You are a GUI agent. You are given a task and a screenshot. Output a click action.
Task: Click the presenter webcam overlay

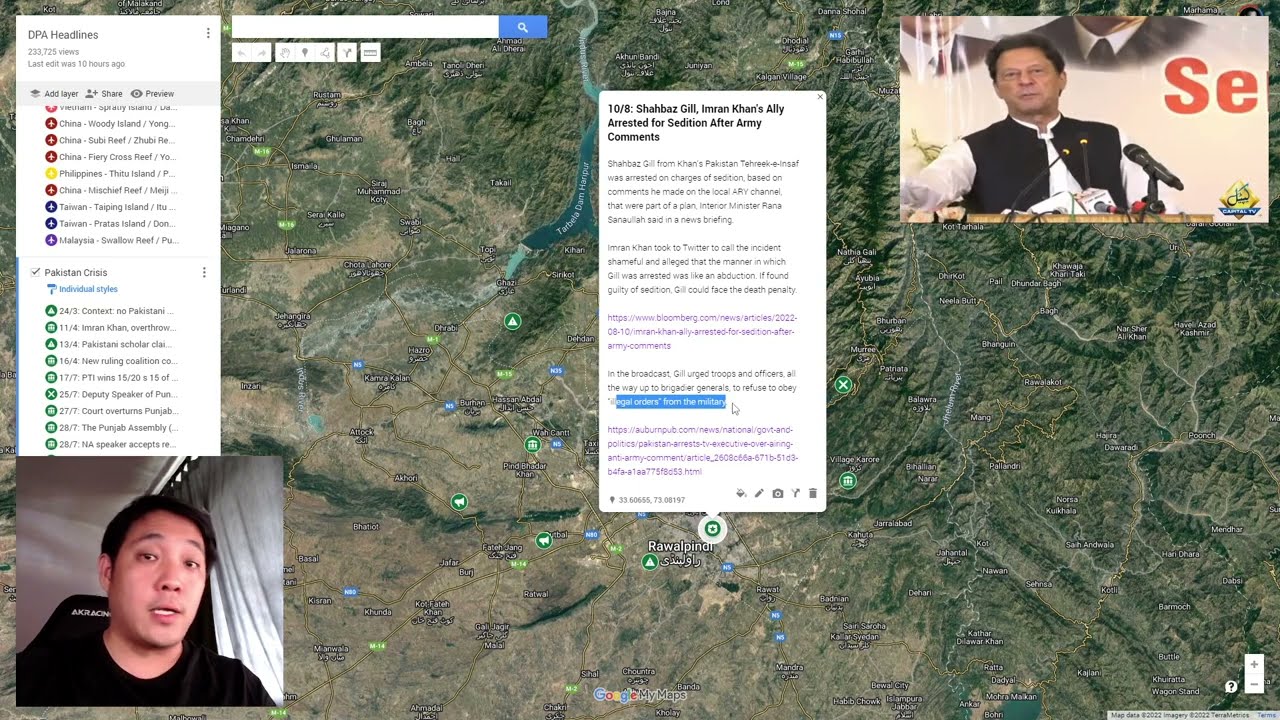[x=150, y=581]
